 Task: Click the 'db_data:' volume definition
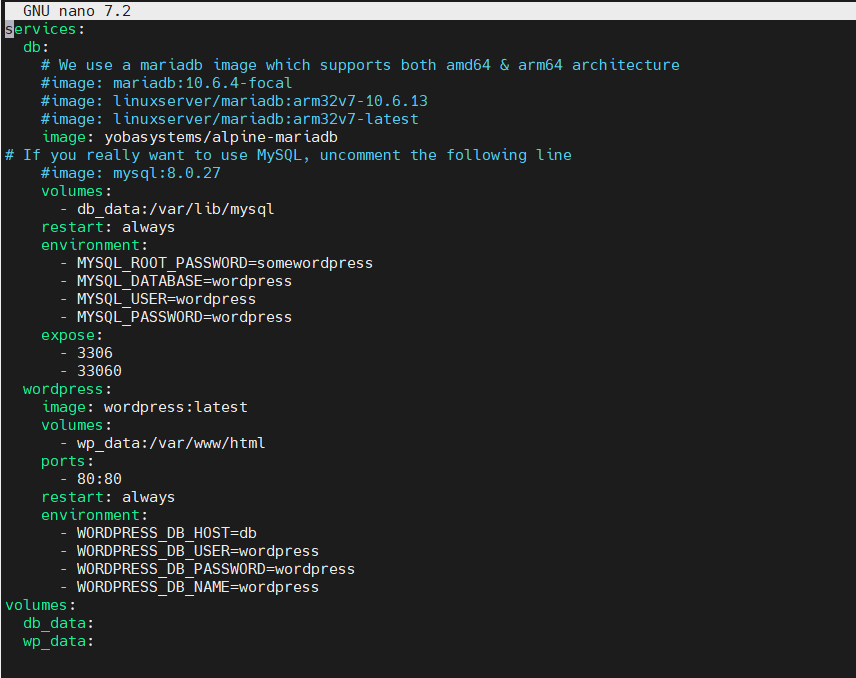click(58, 623)
